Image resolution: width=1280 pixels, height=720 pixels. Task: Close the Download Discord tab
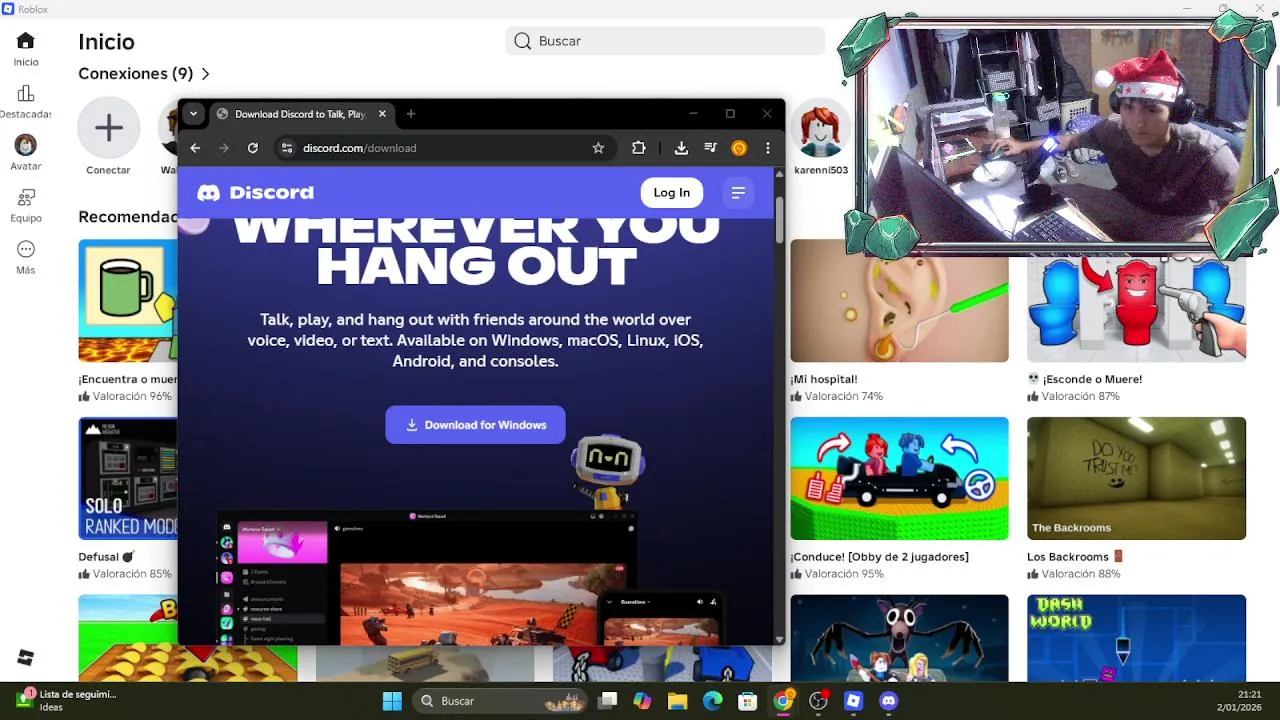point(382,114)
